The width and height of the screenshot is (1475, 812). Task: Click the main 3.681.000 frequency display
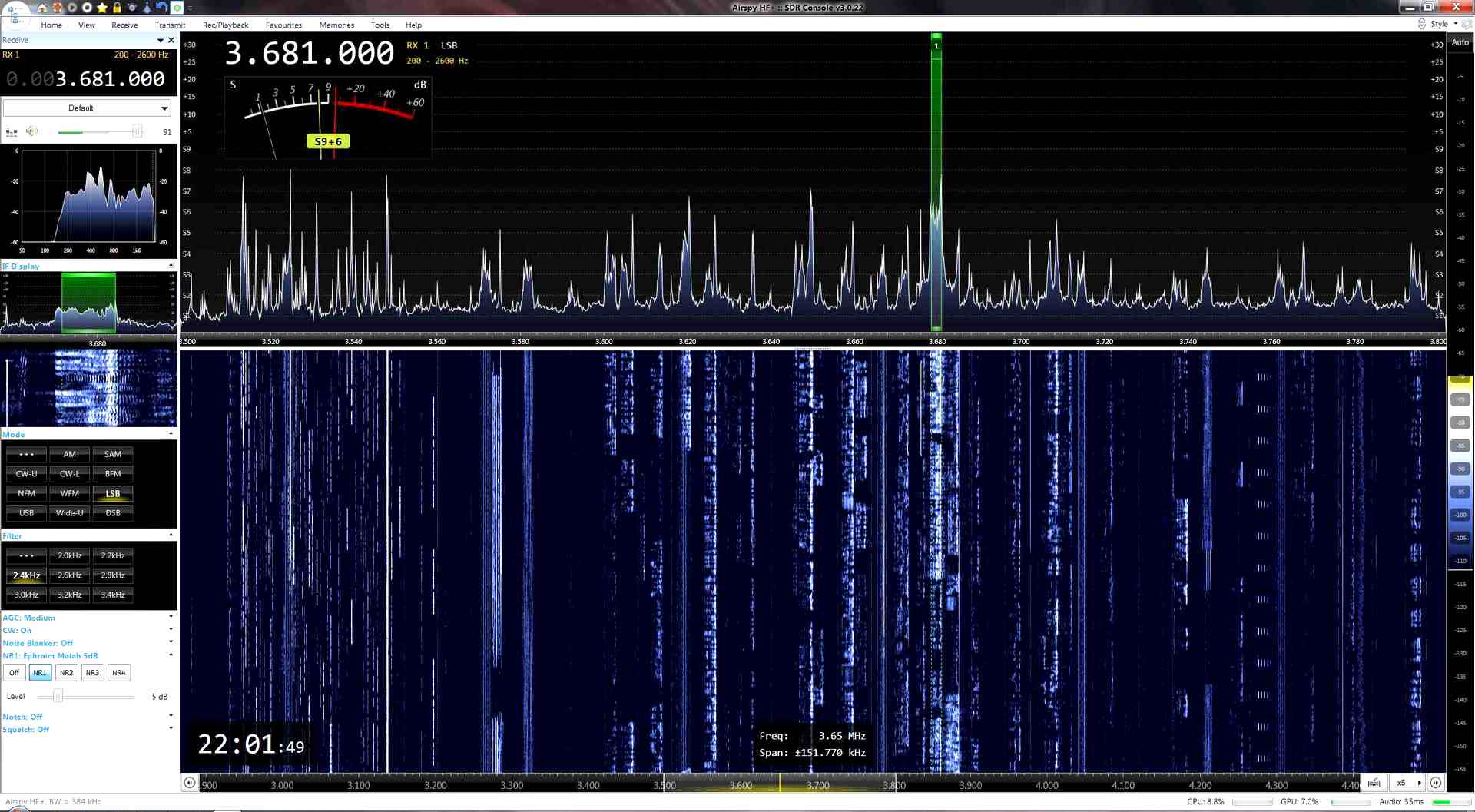(309, 54)
